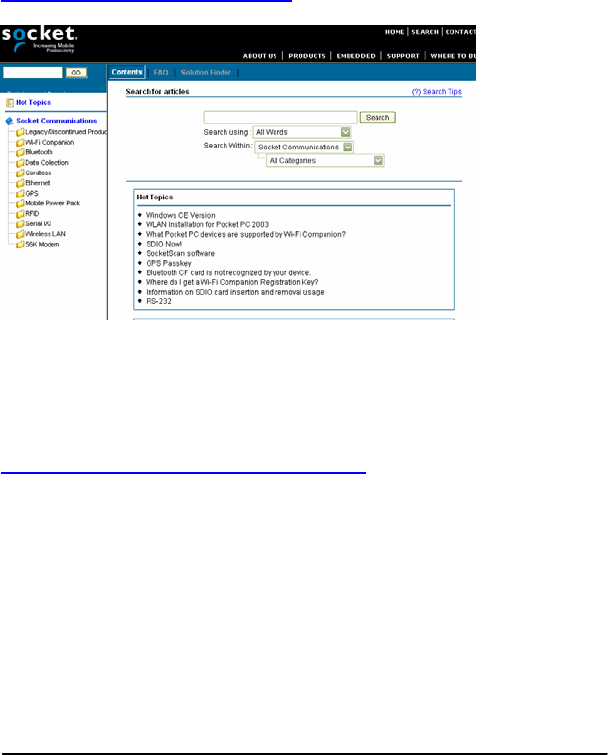
Task: Click folder icon beside Serial I/O
Action: pyautogui.click(x=20, y=224)
